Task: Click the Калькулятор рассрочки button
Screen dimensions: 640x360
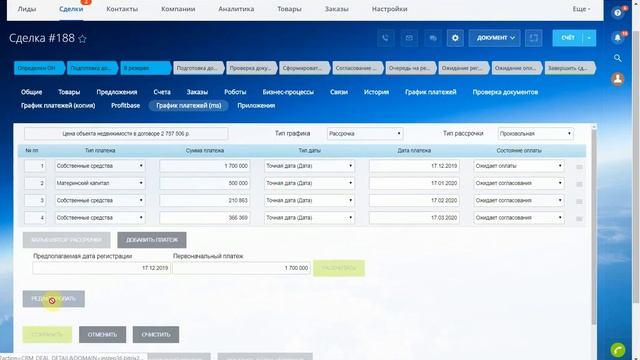Action: coord(67,240)
